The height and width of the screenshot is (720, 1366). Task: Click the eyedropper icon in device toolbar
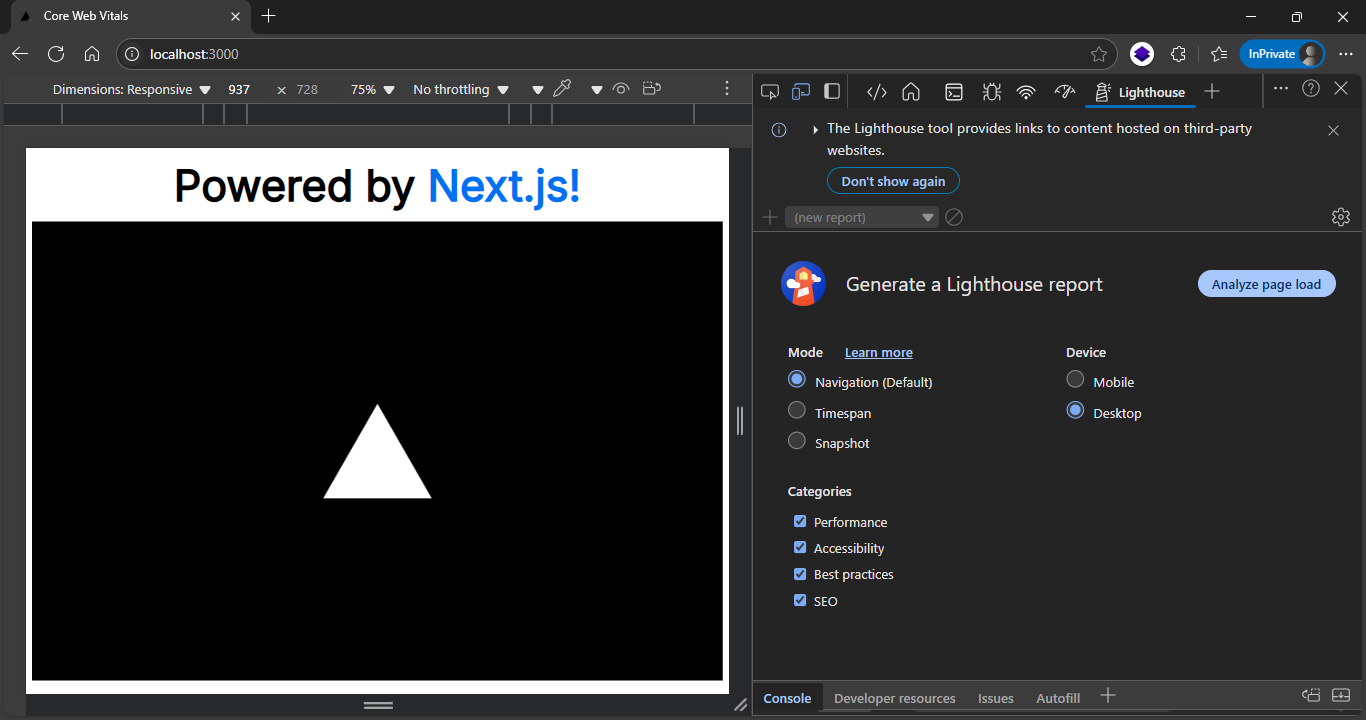click(x=562, y=89)
